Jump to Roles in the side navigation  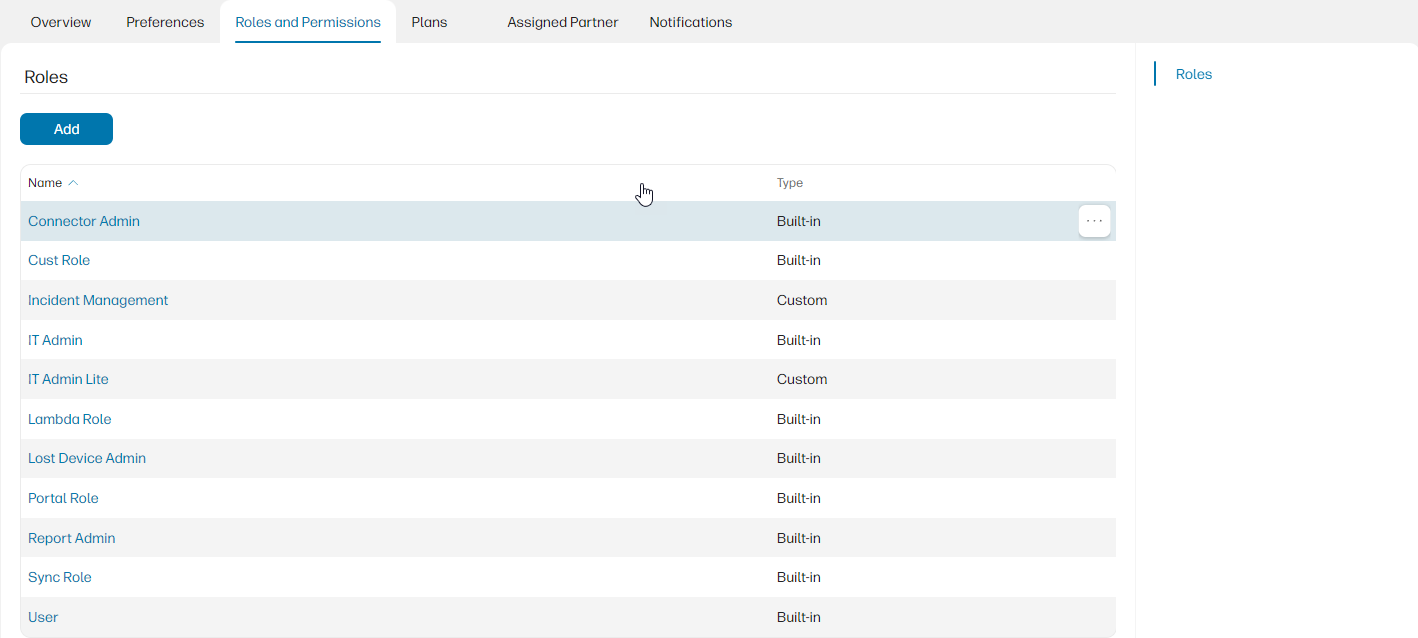(1193, 74)
